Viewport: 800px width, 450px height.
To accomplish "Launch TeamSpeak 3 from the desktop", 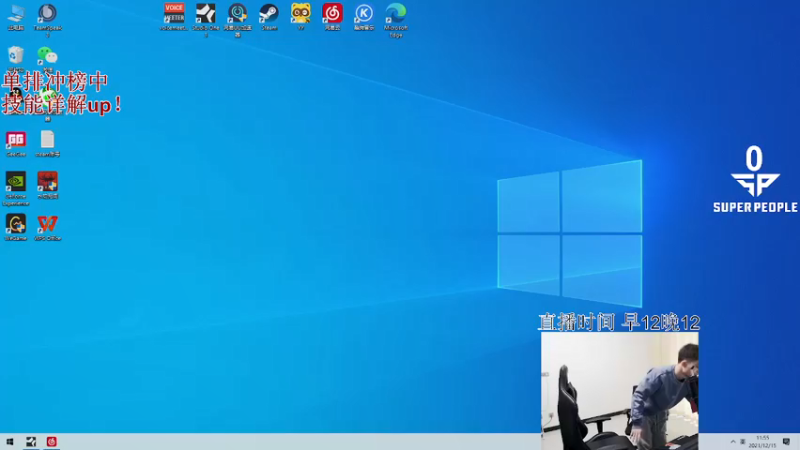I will [47, 19].
